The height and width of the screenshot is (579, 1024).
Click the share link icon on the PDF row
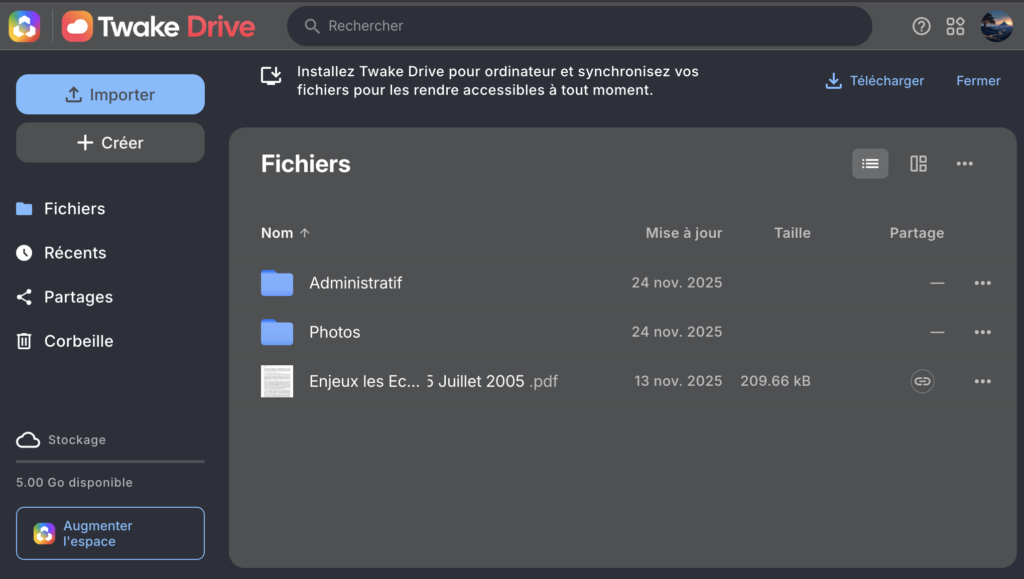tap(922, 381)
